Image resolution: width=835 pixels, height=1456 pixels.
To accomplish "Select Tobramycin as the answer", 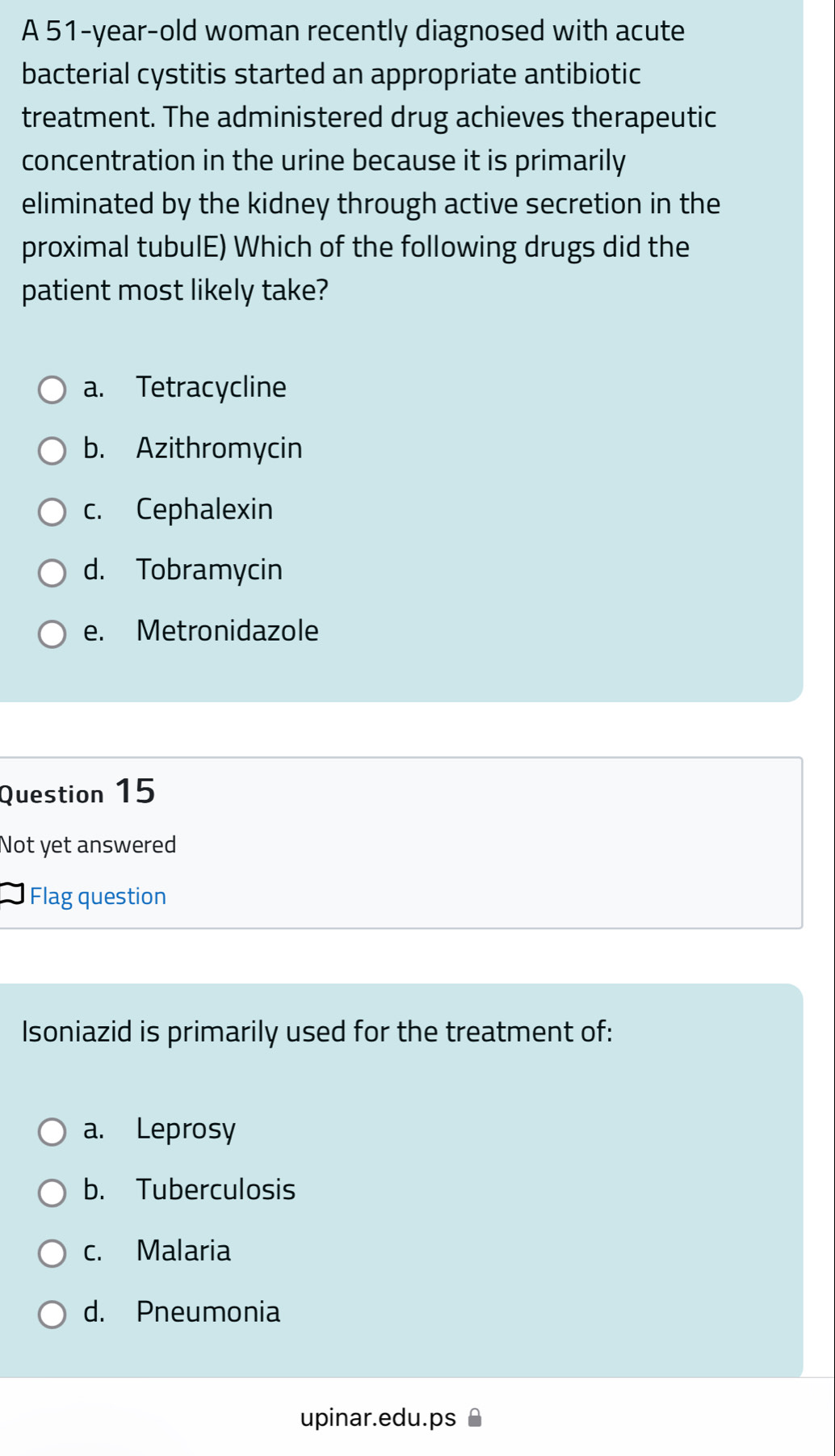I will (52, 572).
